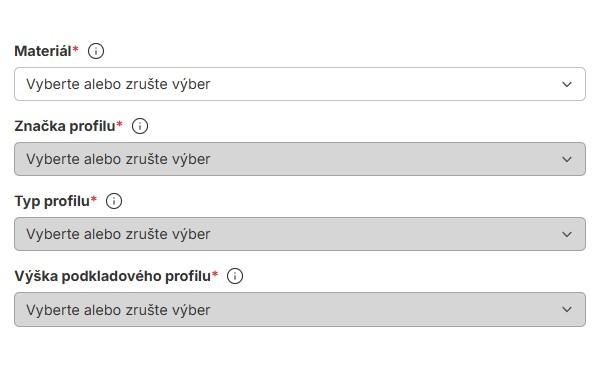Click the chevron arrow in Typ profilu dropdown
This screenshot has width=601, height=381.
pyautogui.click(x=567, y=234)
